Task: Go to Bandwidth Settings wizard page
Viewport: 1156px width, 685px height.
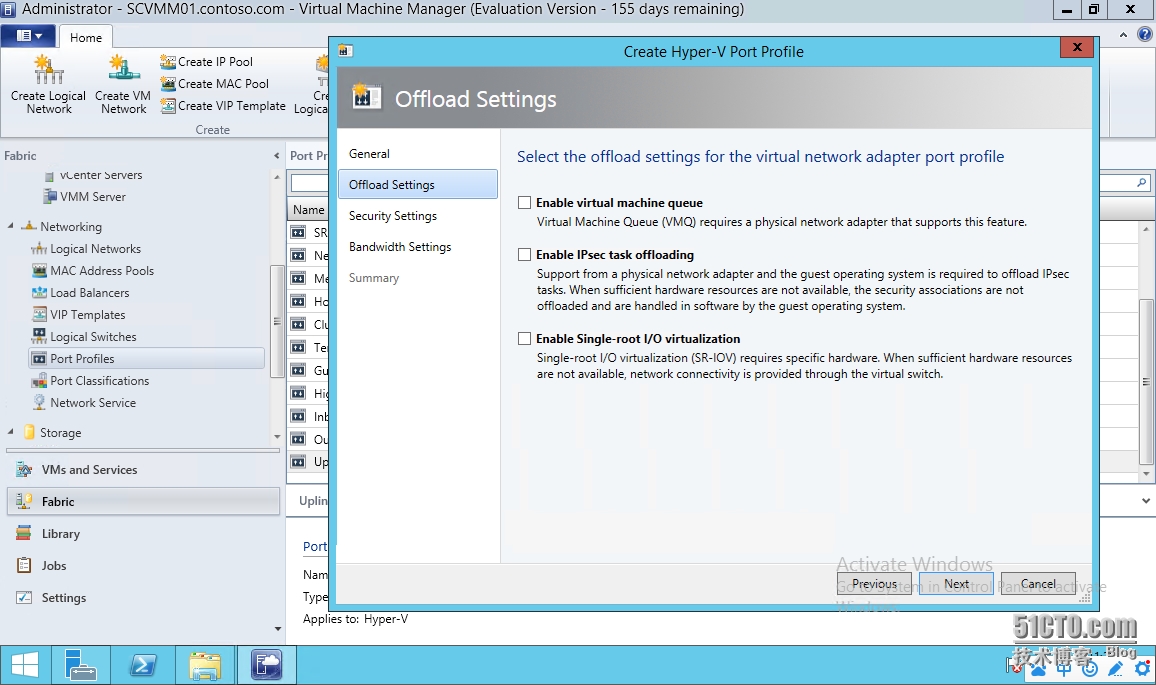Action: [400, 246]
